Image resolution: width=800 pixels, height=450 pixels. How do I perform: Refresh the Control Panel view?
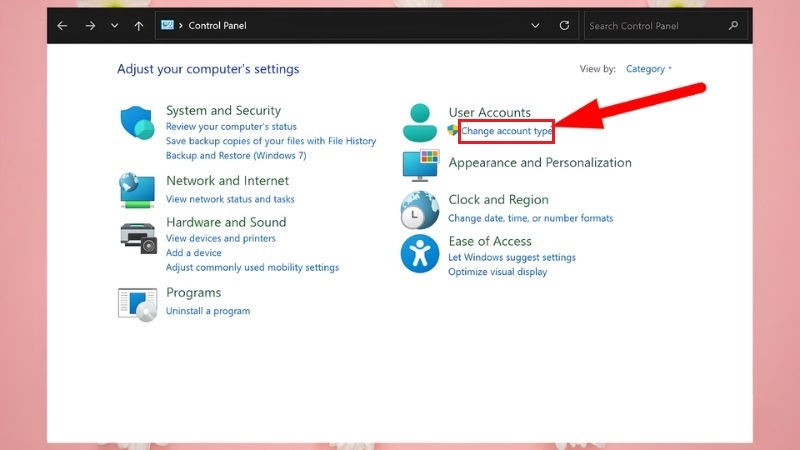[x=564, y=26]
